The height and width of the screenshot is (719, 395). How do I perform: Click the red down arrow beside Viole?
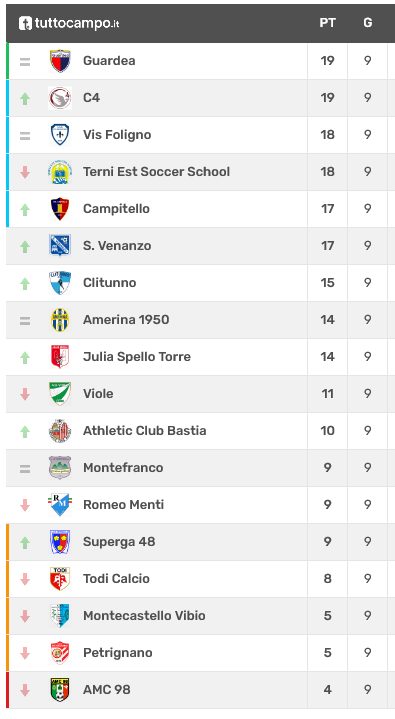pyautogui.click(x=25, y=394)
